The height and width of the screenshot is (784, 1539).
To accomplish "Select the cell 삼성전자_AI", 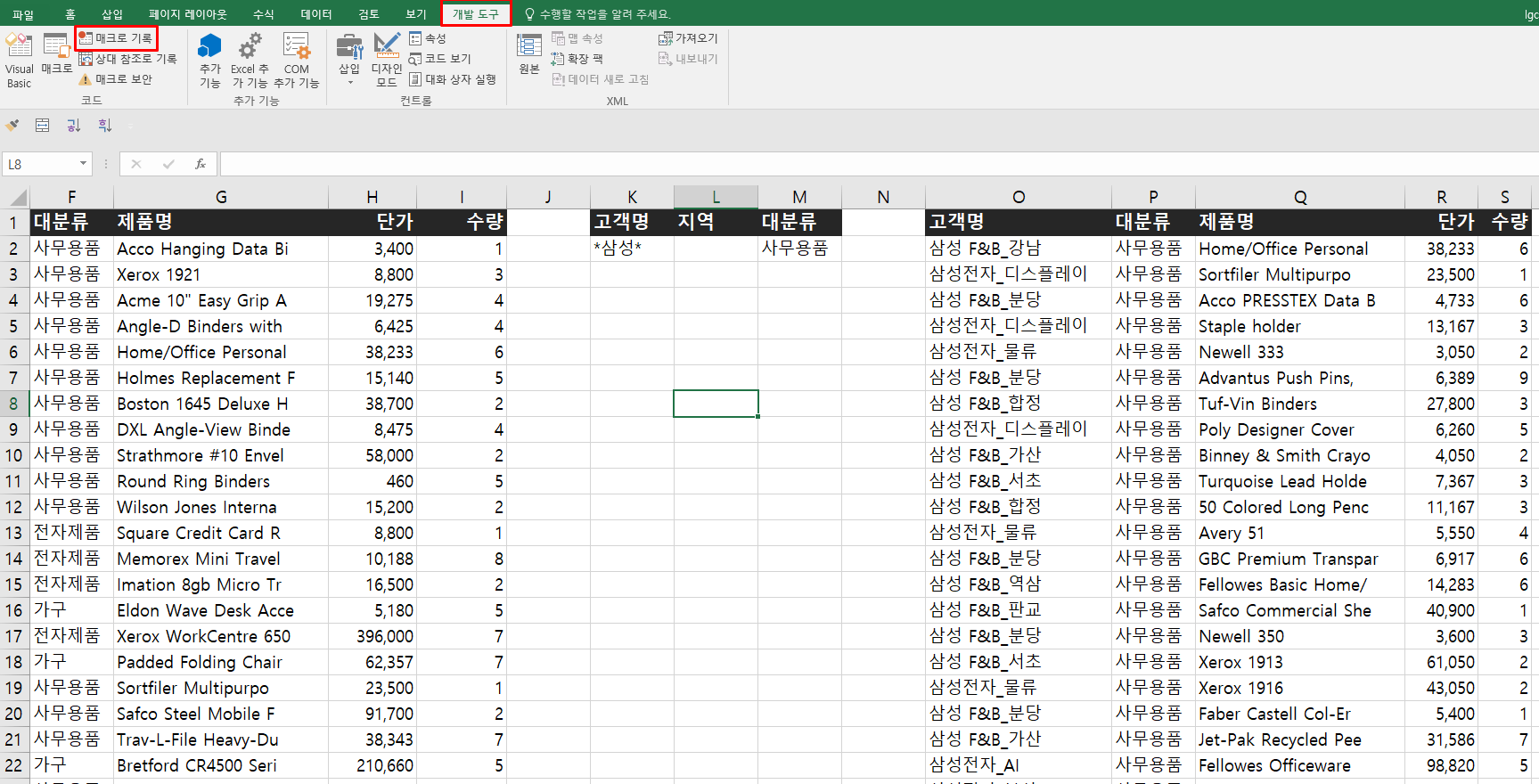I will click(1019, 765).
